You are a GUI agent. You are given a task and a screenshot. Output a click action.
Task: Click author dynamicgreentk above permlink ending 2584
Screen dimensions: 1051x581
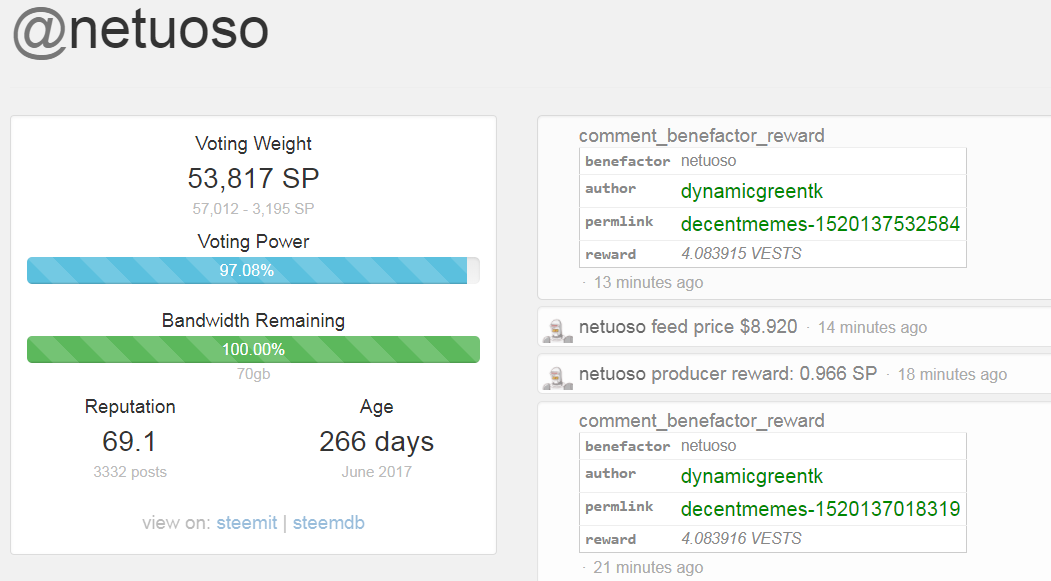point(752,191)
